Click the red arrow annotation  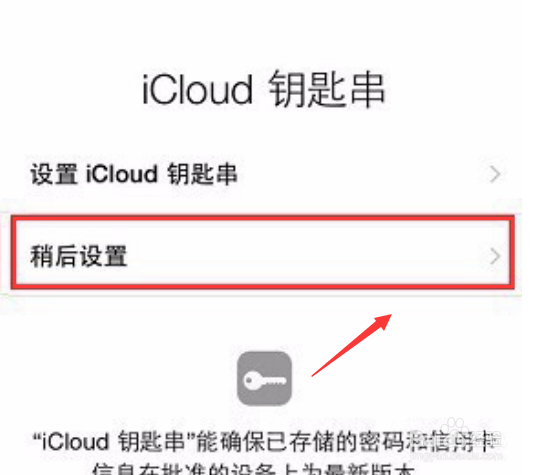click(x=352, y=345)
